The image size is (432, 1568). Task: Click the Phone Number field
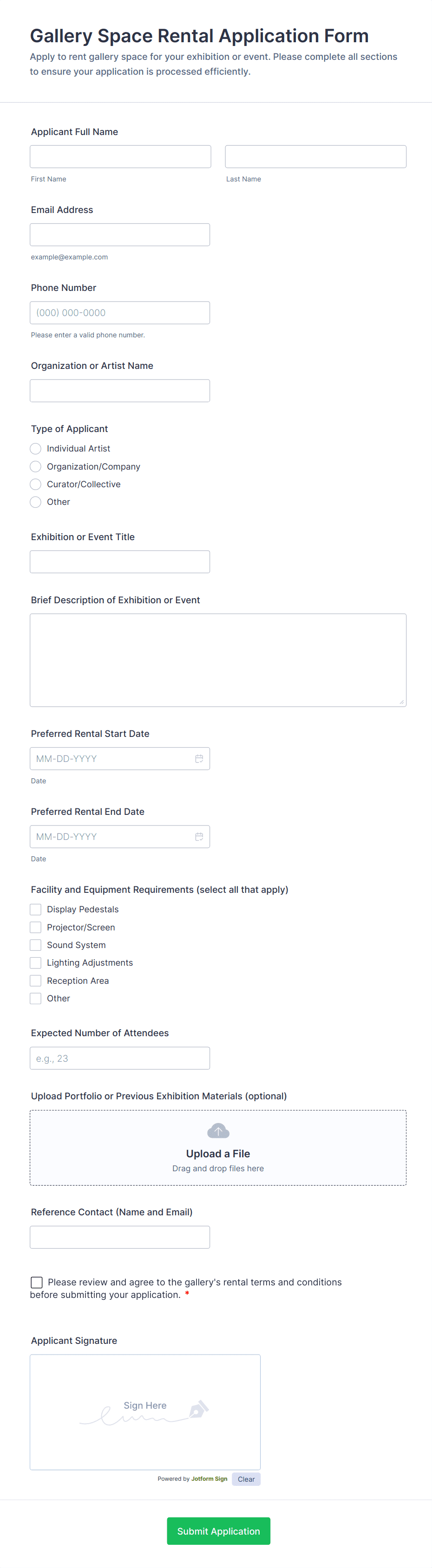119,312
